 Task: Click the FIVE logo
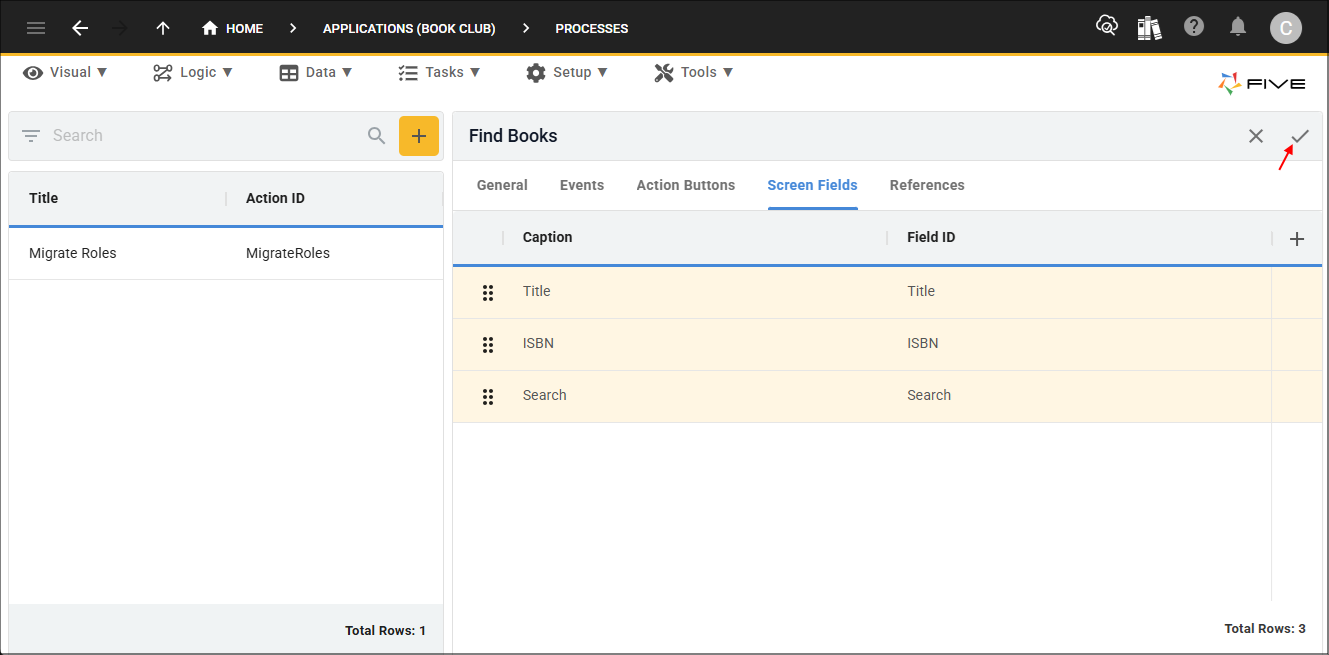1262,84
